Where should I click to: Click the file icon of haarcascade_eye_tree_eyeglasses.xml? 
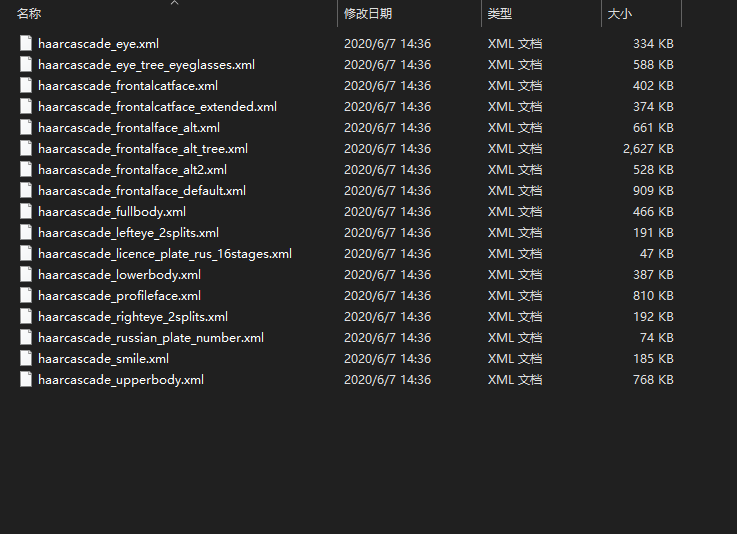(26, 64)
